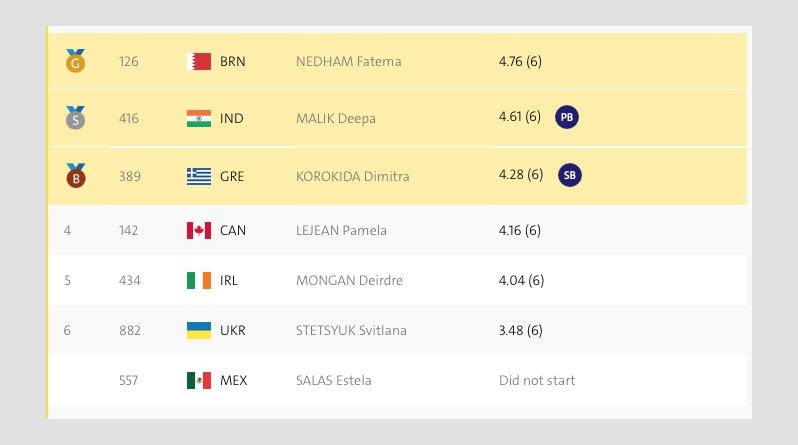Click STETSYUK Svitlana name
This screenshot has width=798, height=445.
[x=351, y=330]
